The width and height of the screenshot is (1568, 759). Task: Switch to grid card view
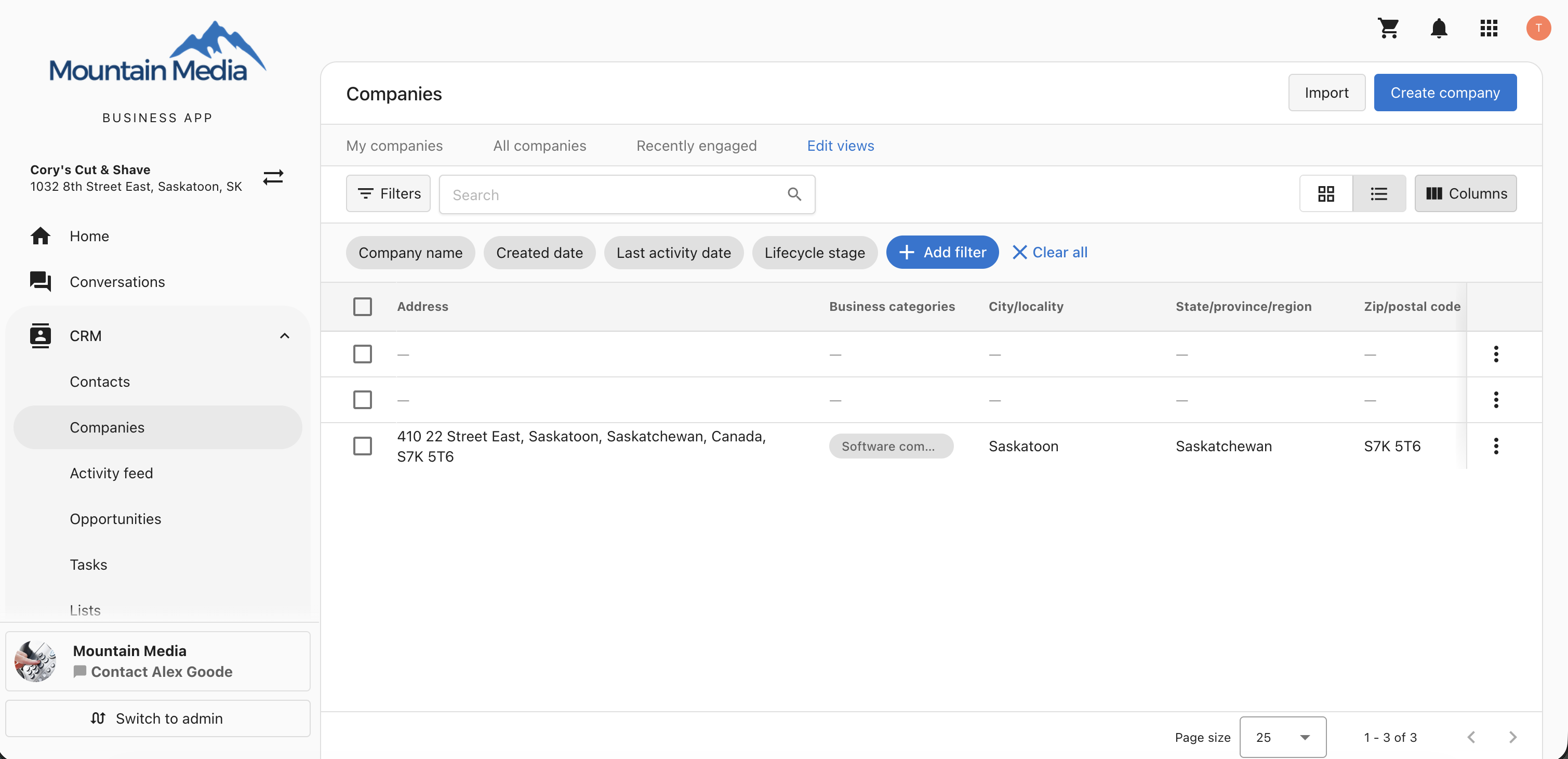pyautogui.click(x=1326, y=194)
